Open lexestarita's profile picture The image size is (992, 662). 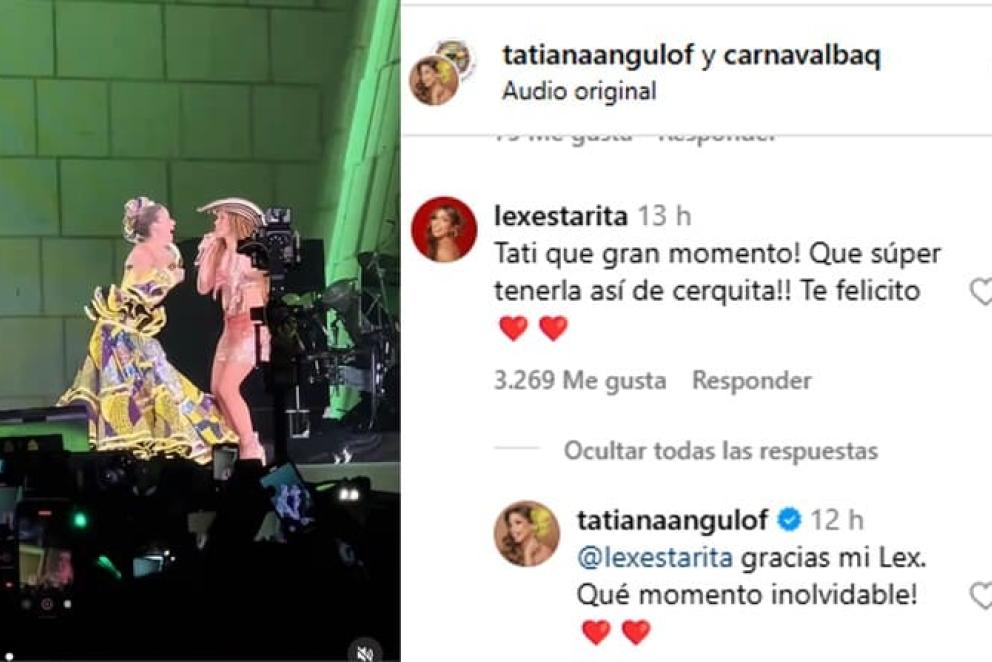pyautogui.click(x=443, y=229)
